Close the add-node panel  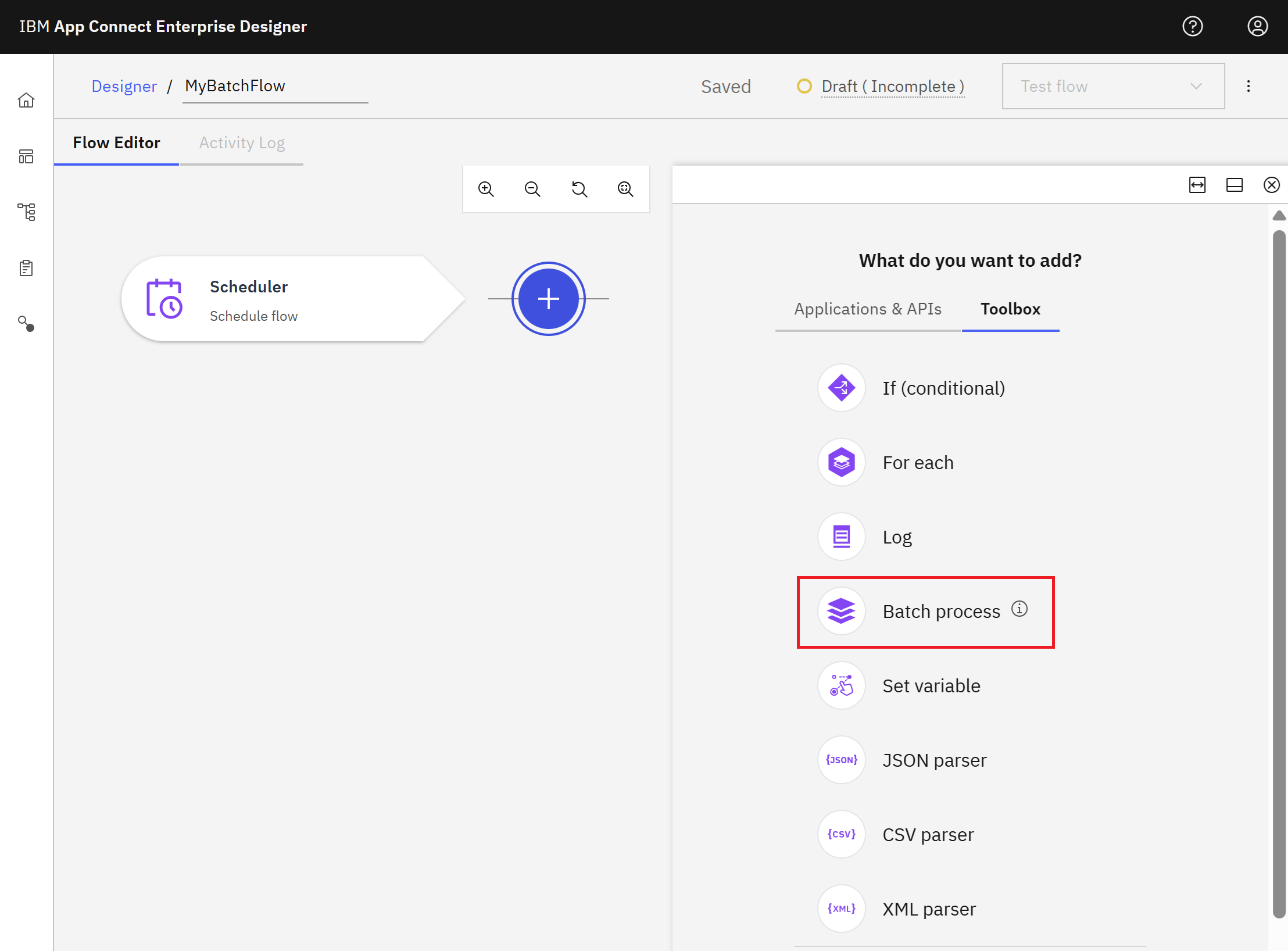pos(1272,185)
